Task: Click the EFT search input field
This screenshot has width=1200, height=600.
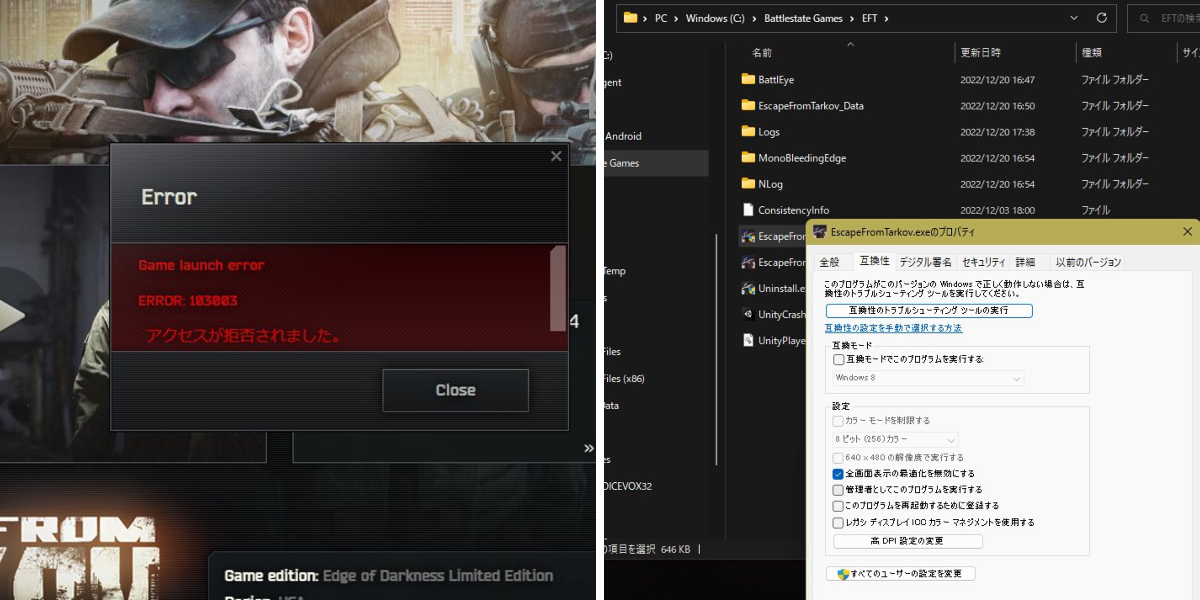Action: point(1163,18)
